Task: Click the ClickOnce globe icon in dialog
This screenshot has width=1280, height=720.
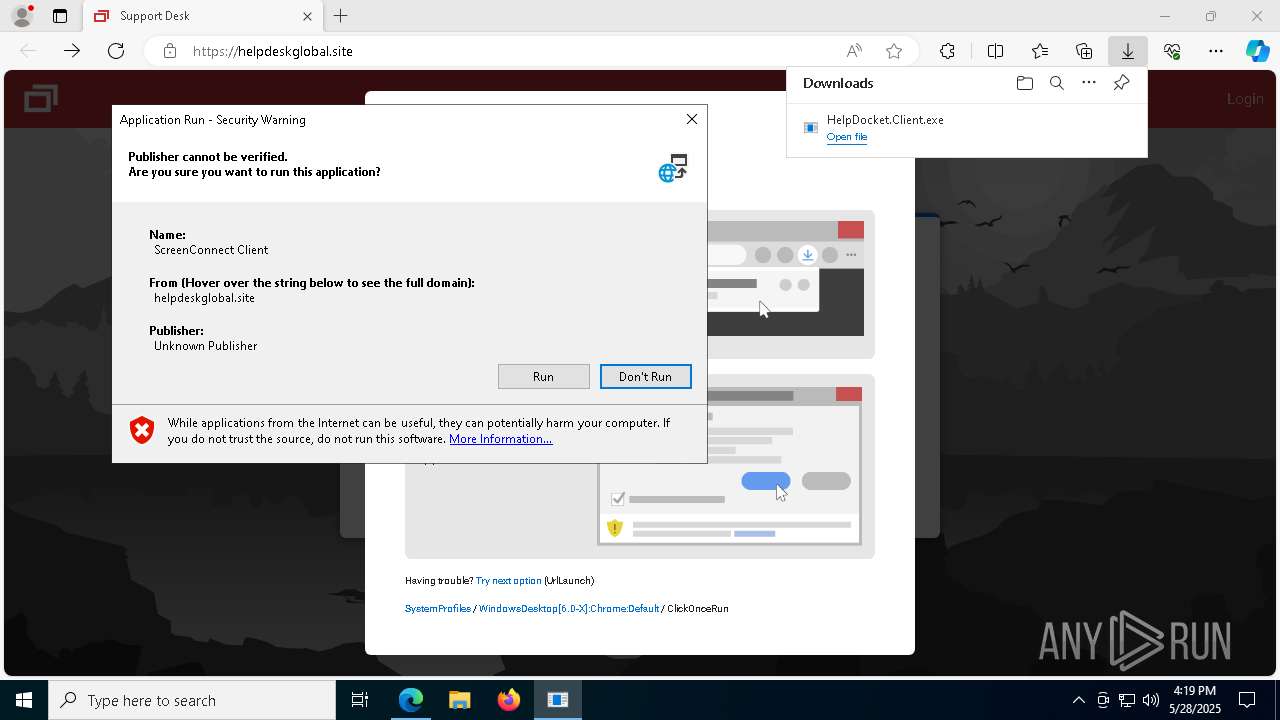Action: coord(673,168)
